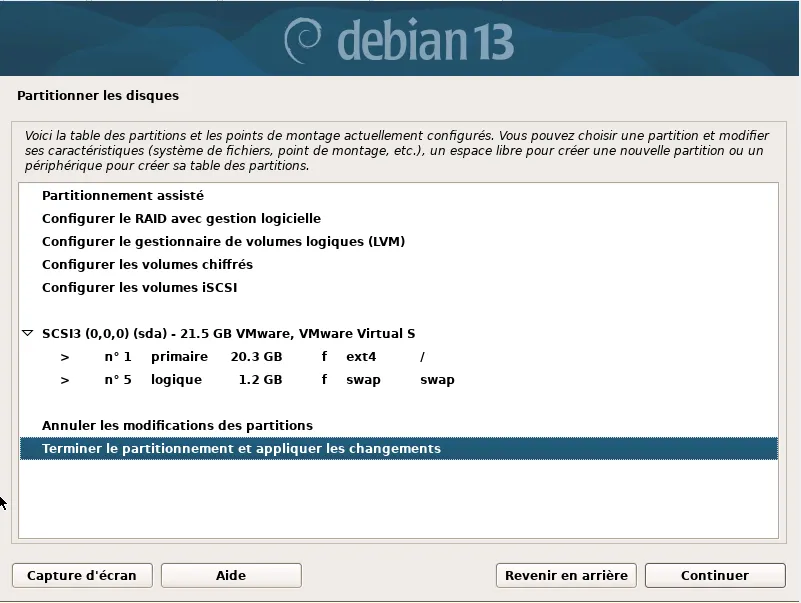Select Terminer le partitionnement et appliquer
This screenshot has width=801, height=603.
pyautogui.click(x=241, y=449)
